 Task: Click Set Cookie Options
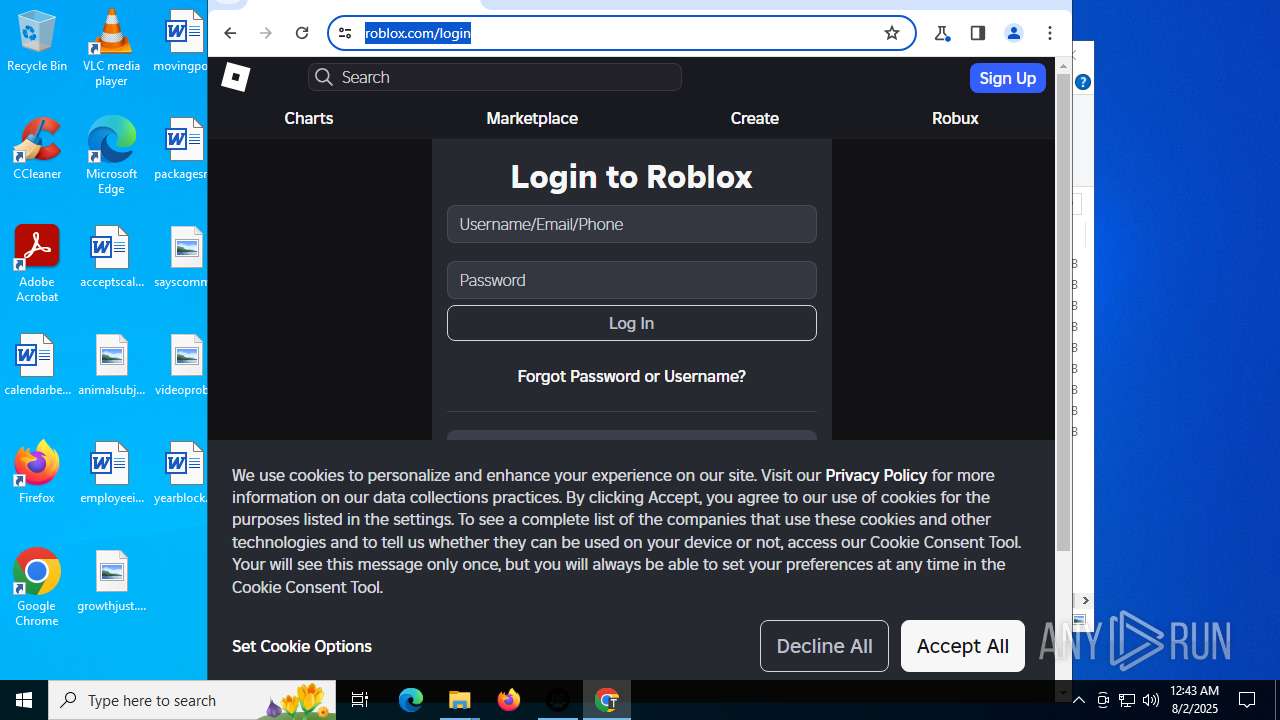pyautogui.click(x=302, y=646)
